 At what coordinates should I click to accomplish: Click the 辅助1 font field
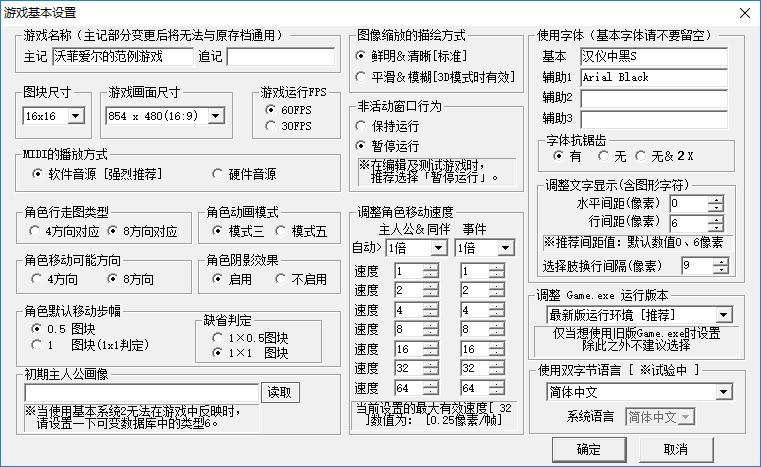click(654, 77)
